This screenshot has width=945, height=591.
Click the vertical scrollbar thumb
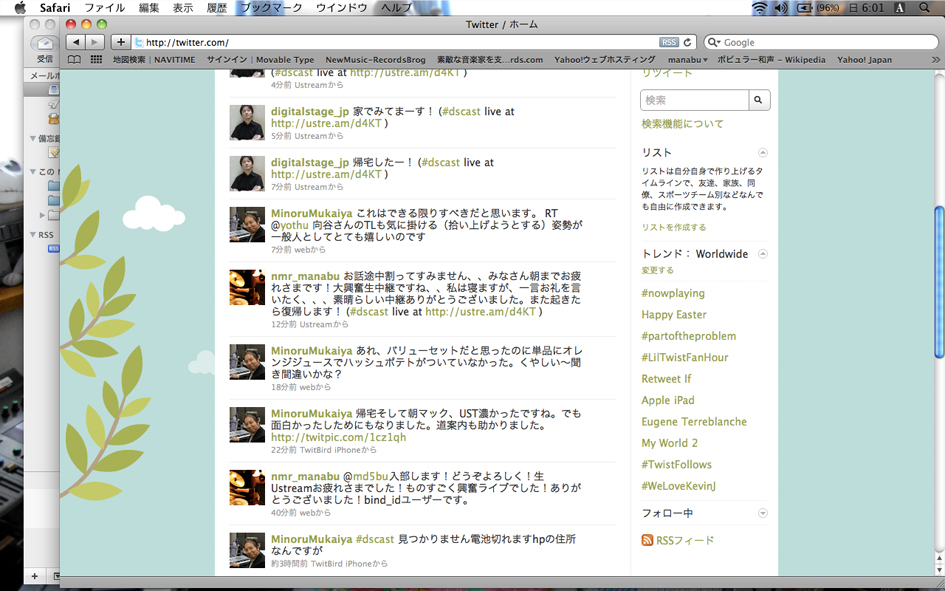(939, 282)
